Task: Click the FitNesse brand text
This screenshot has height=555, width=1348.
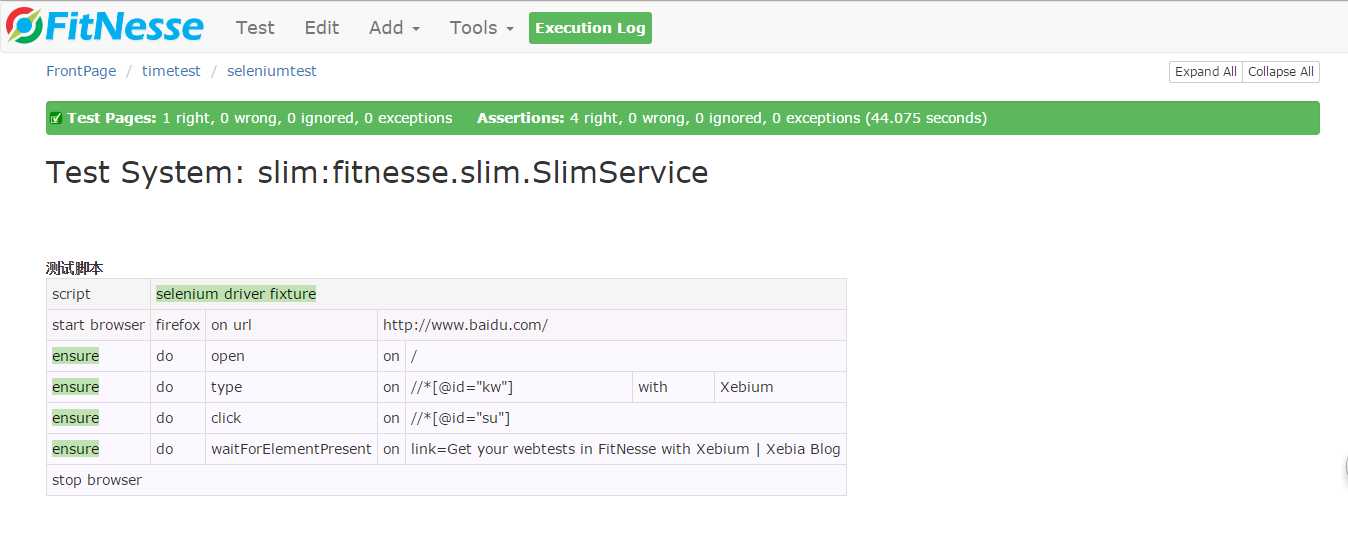Action: point(124,27)
